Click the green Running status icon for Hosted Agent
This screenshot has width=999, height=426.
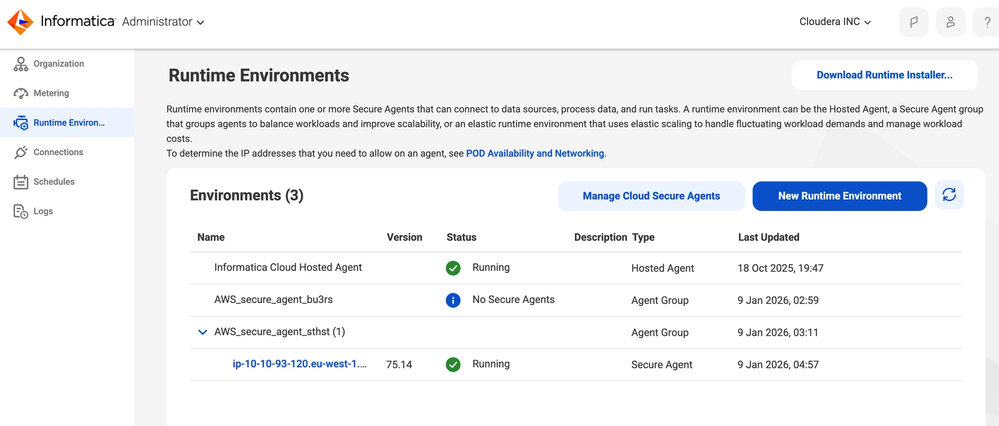453,268
